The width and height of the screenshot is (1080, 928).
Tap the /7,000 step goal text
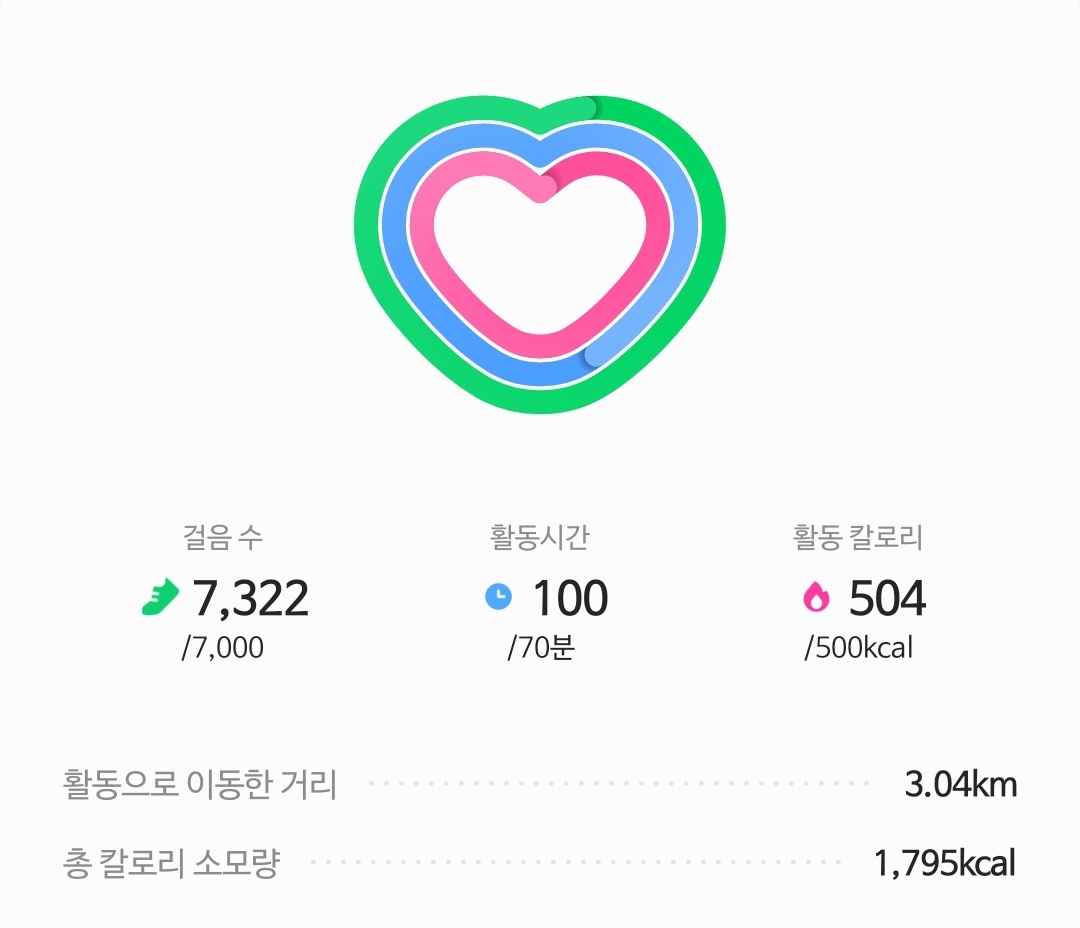coord(223,648)
